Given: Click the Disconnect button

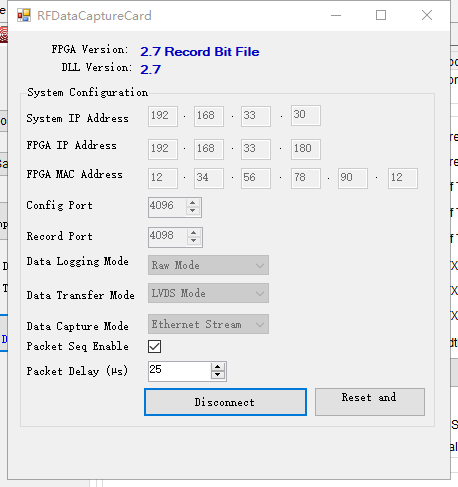Looking at the screenshot, I should tap(225, 402).
